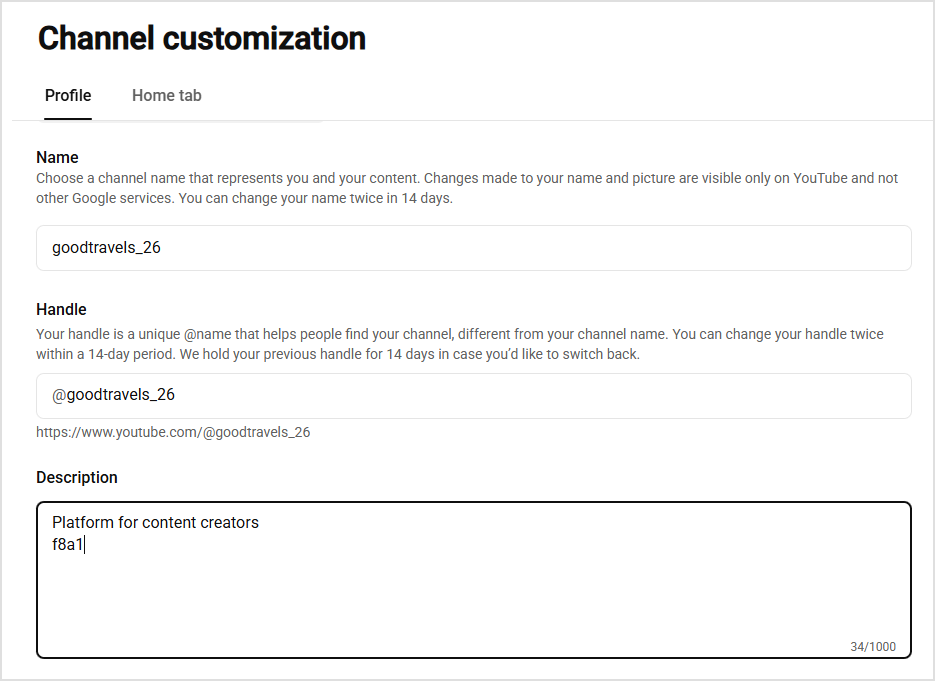The image size is (935, 681).
Task: Click the "Handle" section heading
Action: [61, 309]
